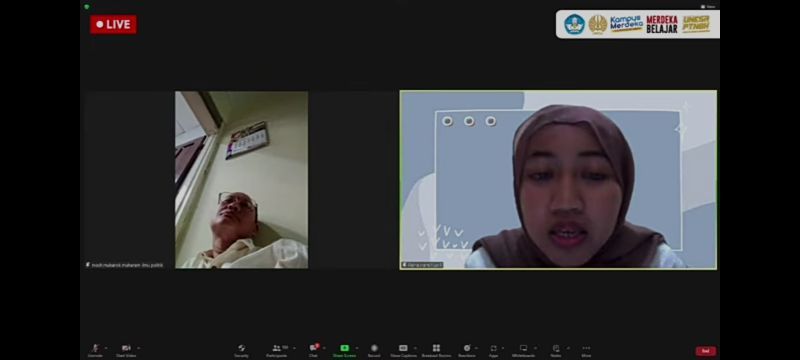Select the hijab speaker's video tile
The image size is (800, 360).
(x=558, y=179)
